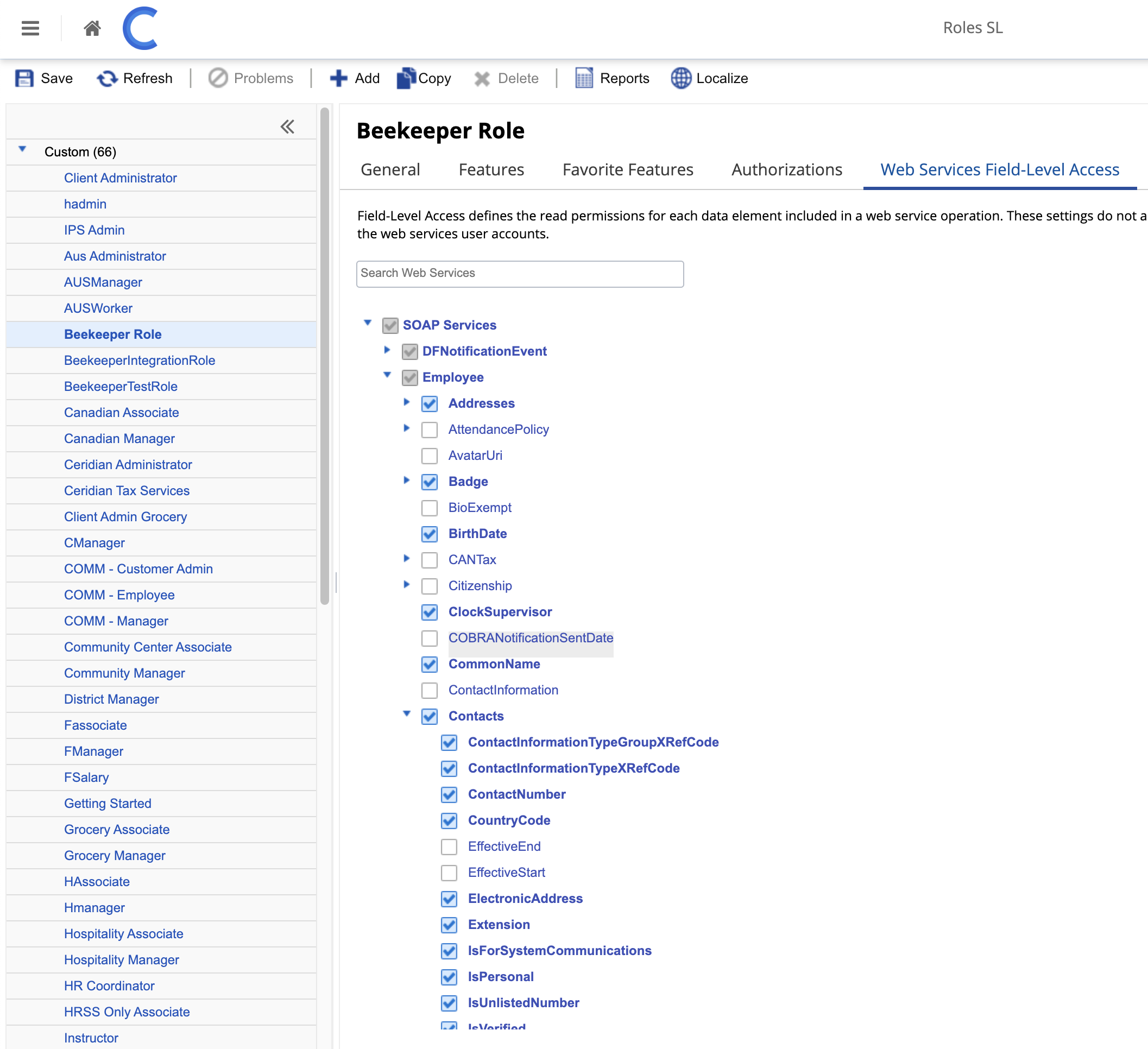
Task: Click the Refresh arrows icon
Action: (x=107, y=78)
